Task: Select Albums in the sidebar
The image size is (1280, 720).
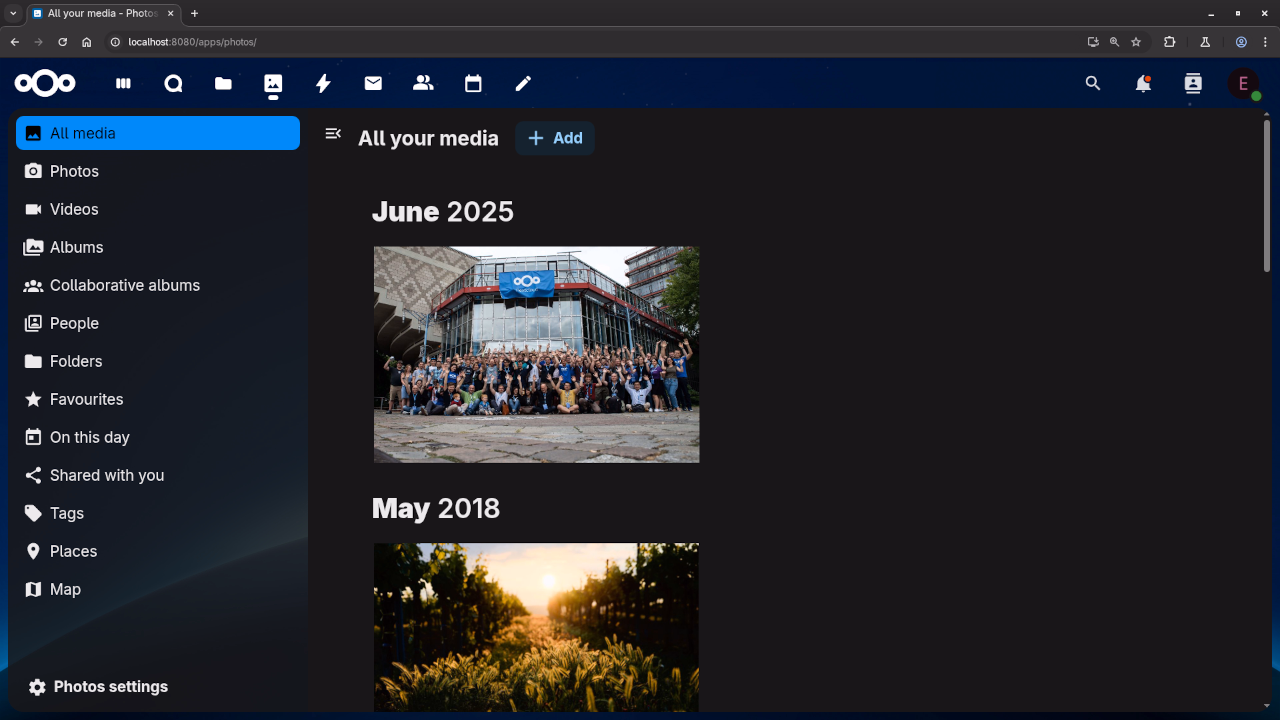Action: (77, 247)
